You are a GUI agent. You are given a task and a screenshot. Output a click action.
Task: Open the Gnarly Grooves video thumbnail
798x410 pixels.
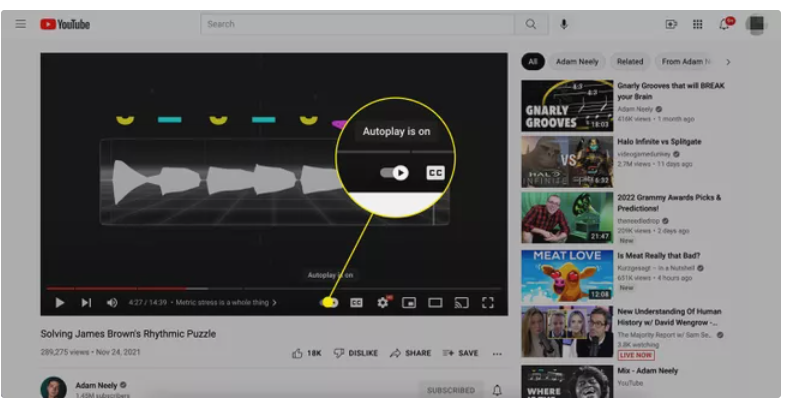pos(567,106)
